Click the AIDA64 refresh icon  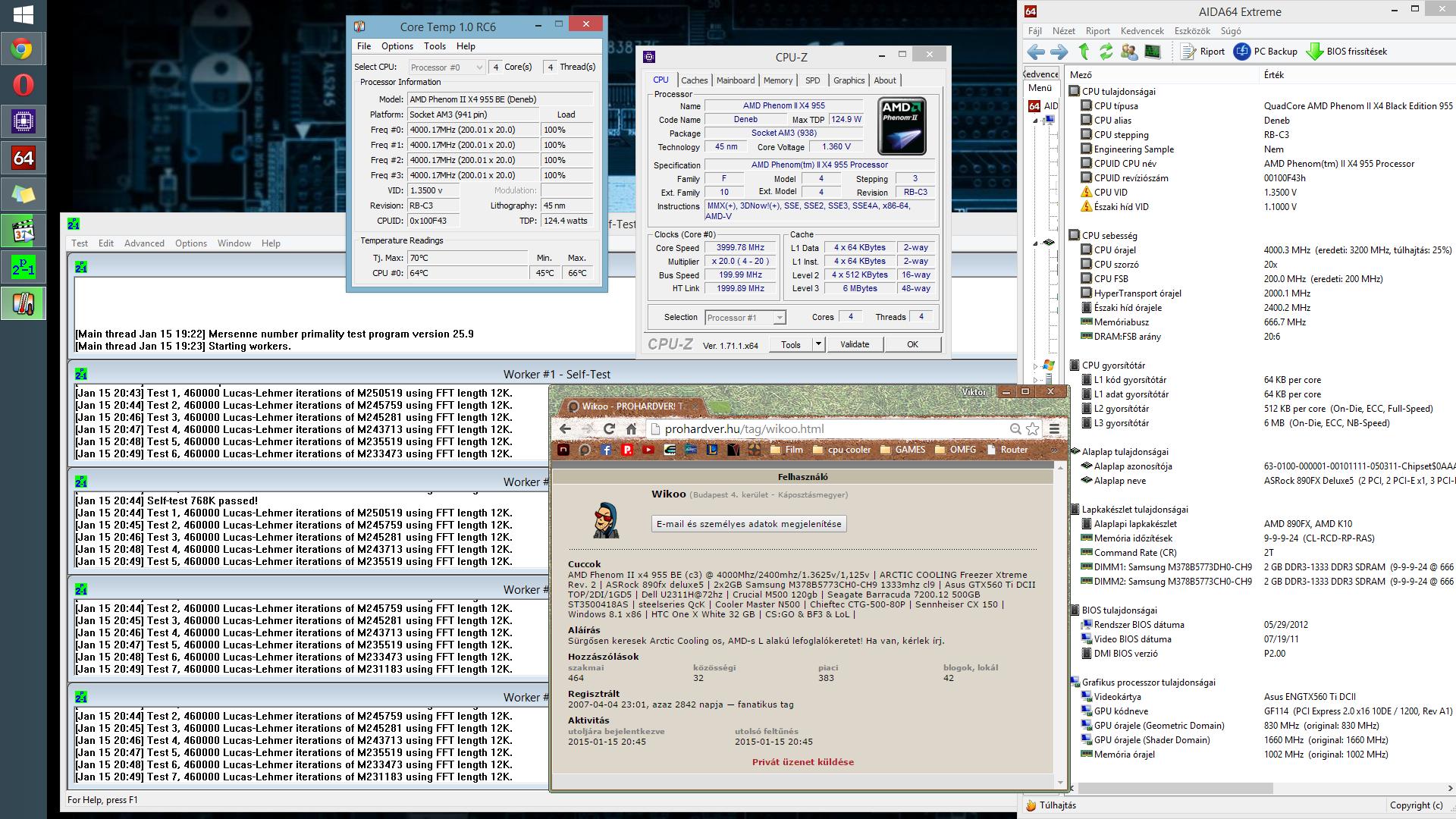tap(1106, 52)
